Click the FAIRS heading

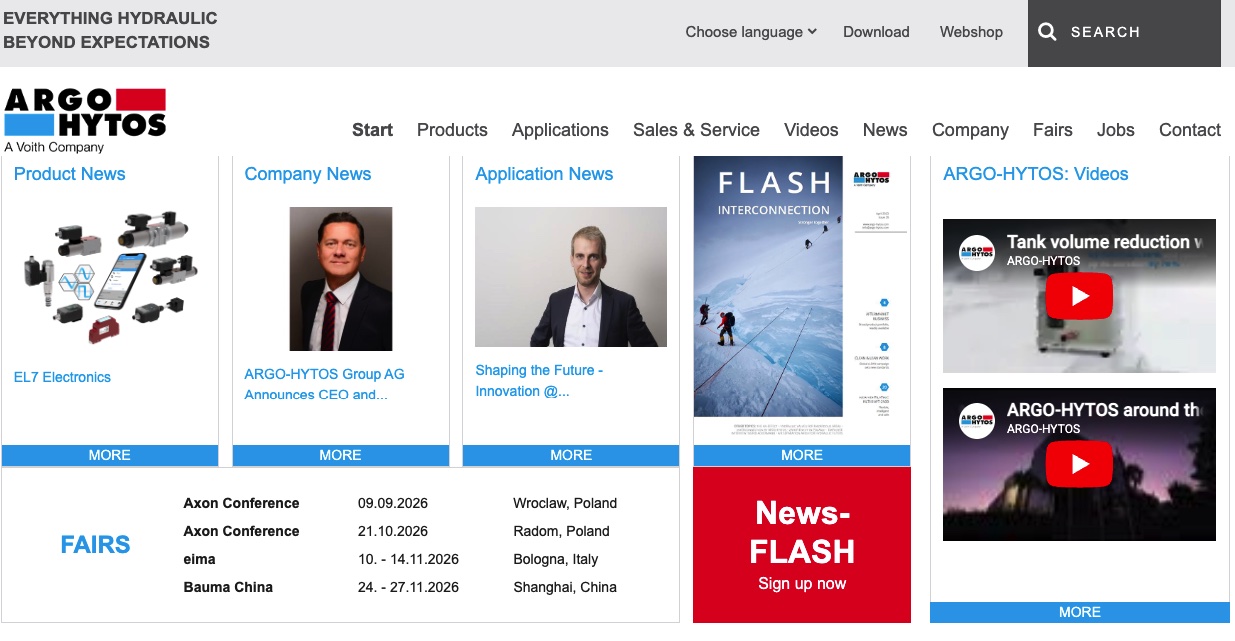click(x=95, y=545)
